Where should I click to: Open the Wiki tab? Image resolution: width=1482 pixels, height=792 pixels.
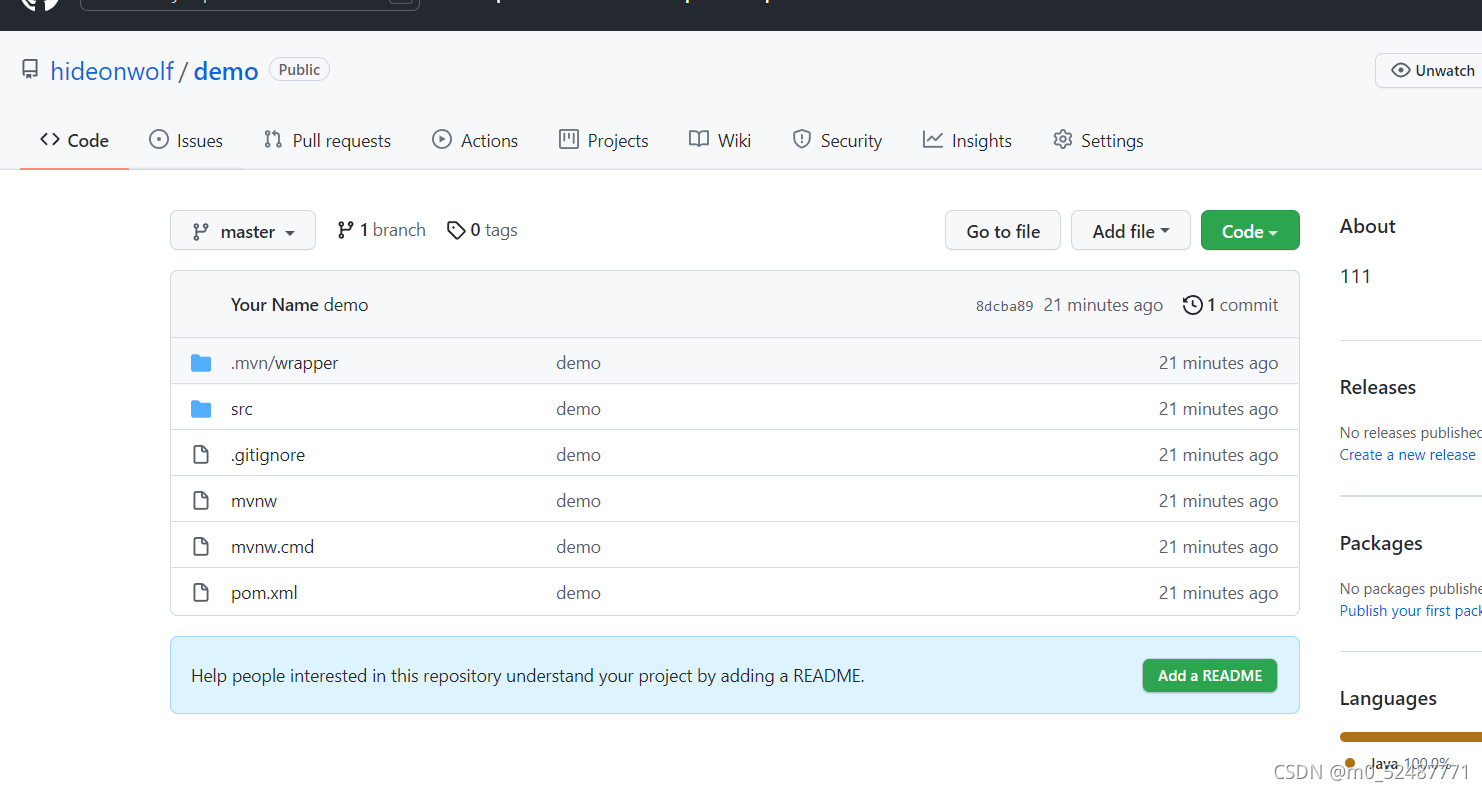click(720, 141)
